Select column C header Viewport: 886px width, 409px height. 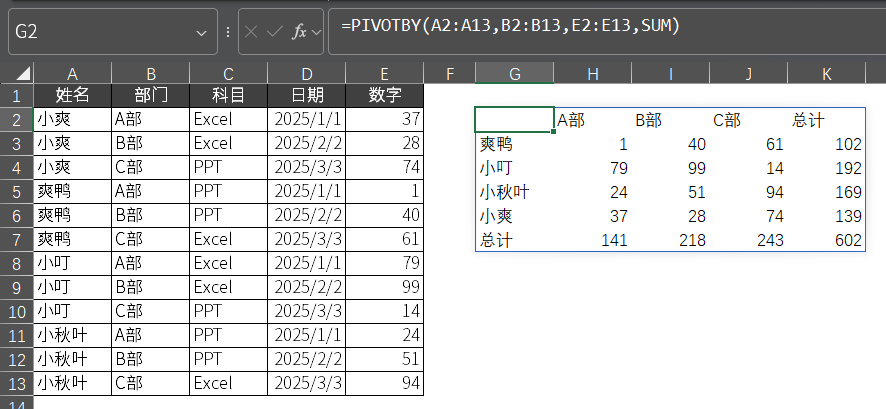pos(228,73)
